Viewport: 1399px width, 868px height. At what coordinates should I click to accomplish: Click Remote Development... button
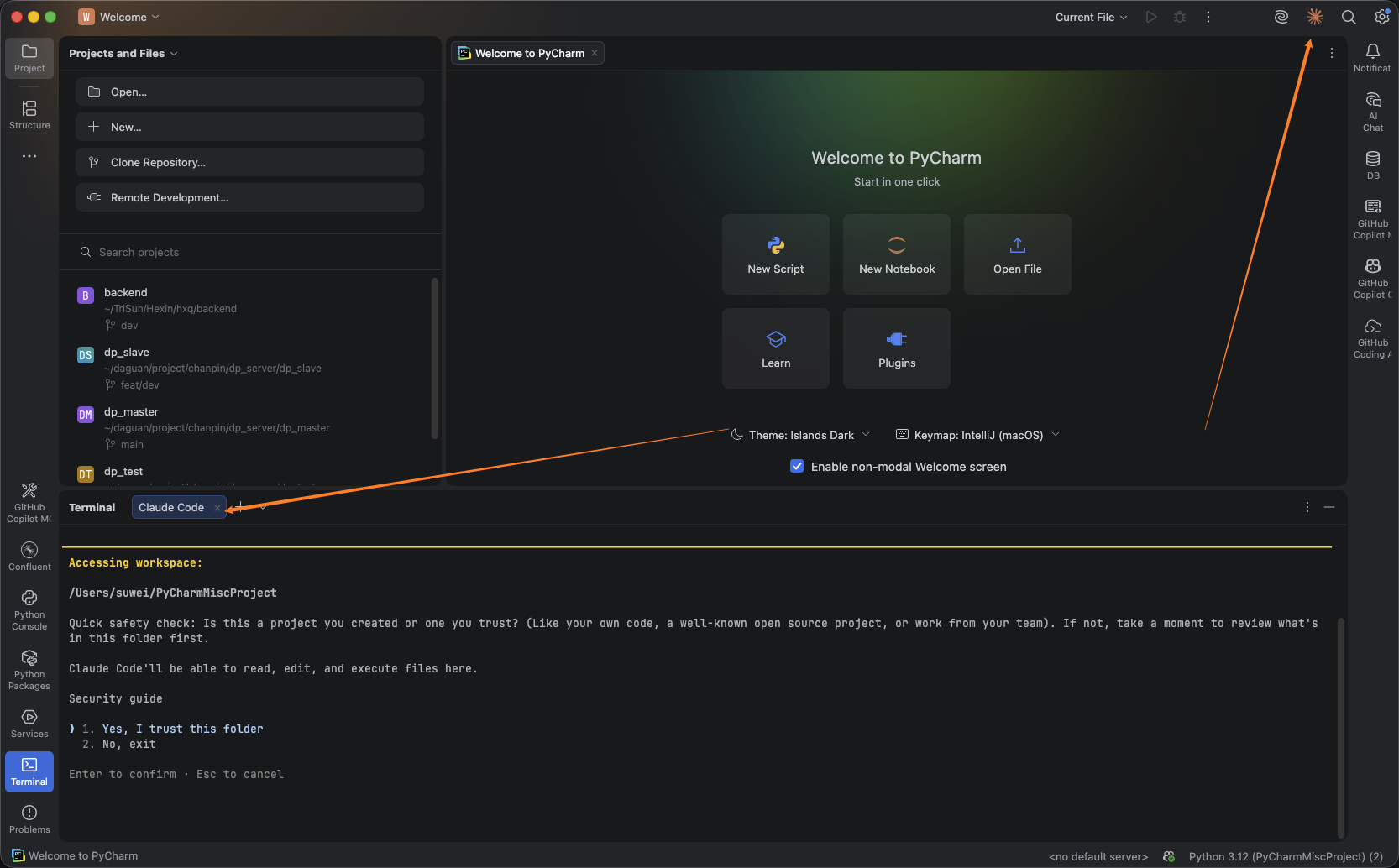[249, 197]
